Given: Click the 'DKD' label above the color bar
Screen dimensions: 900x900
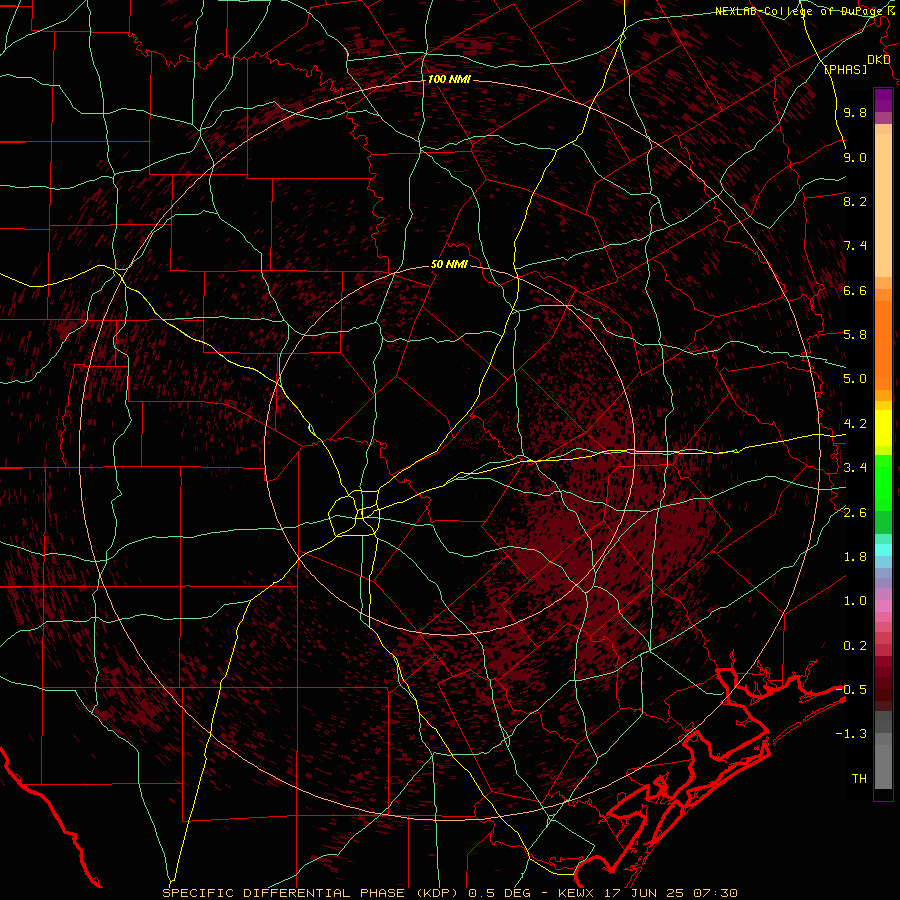Looking at the screenshot, I should (x=878, y=60).
